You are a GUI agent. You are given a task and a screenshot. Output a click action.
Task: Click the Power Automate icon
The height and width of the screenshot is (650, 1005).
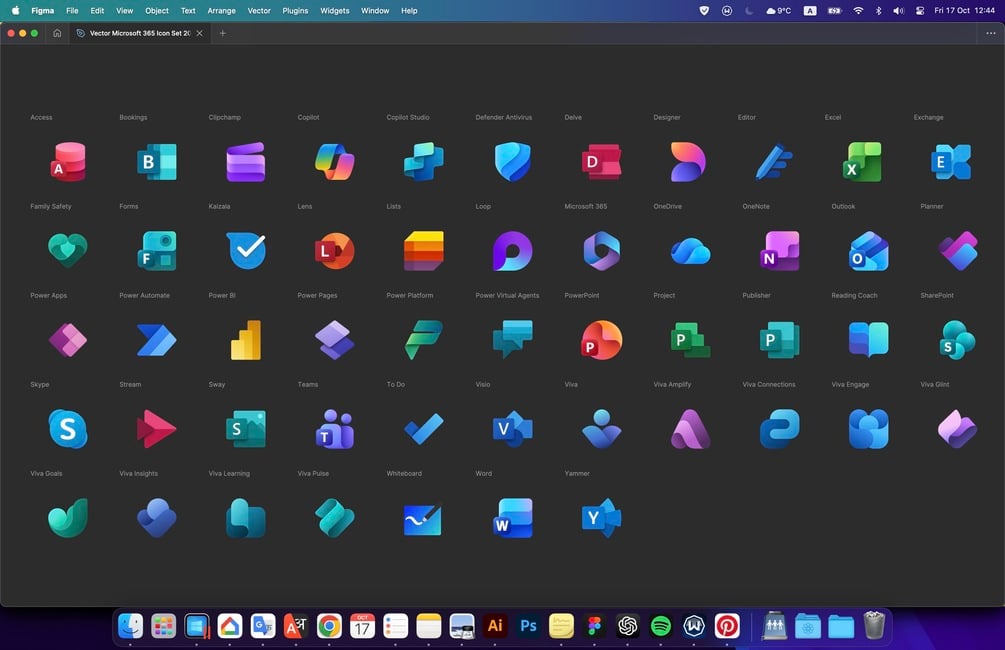[157, 340]
